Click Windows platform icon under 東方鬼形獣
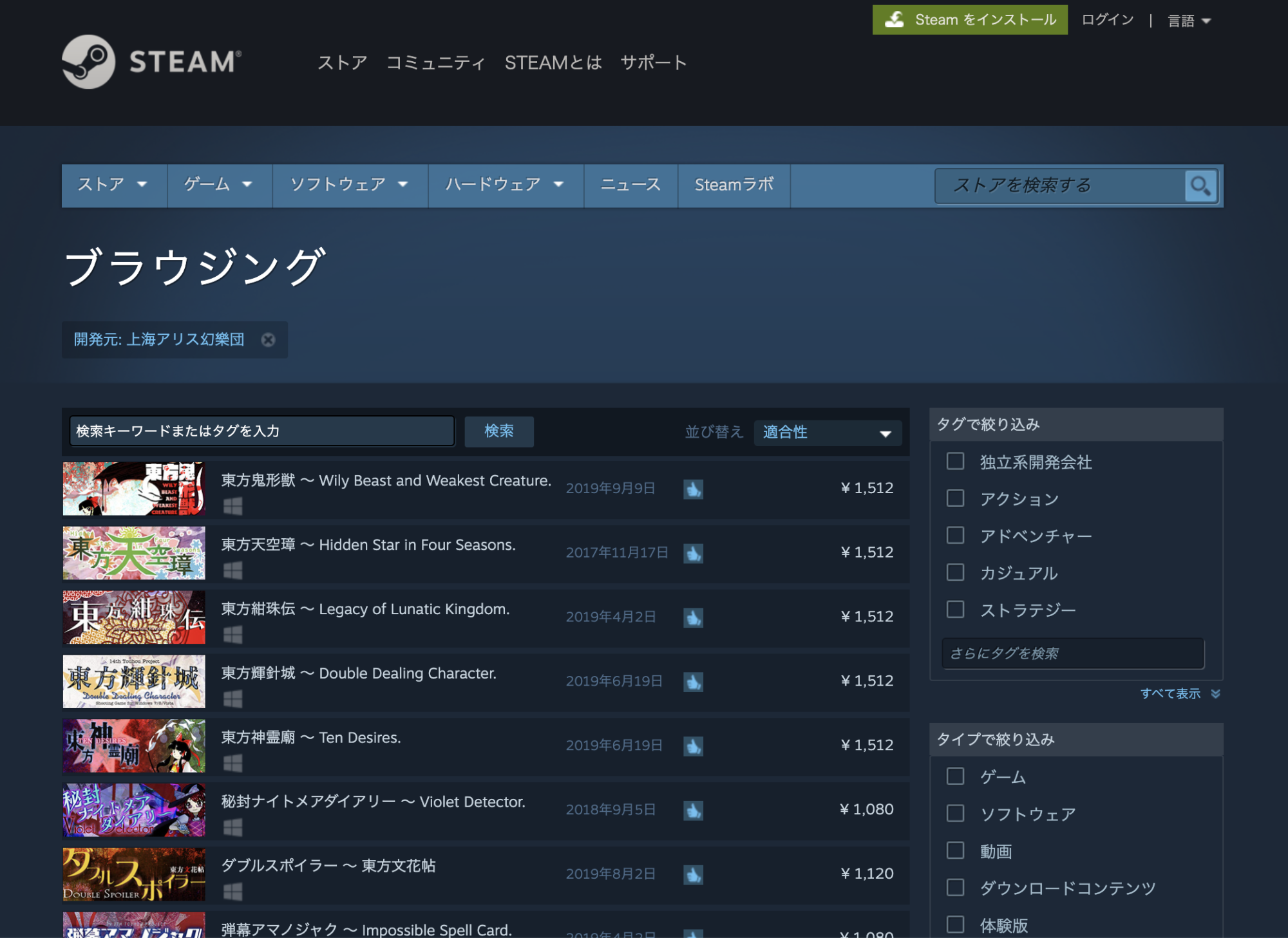The height and width of the screenshot is (938, 1288). point(232,506)
